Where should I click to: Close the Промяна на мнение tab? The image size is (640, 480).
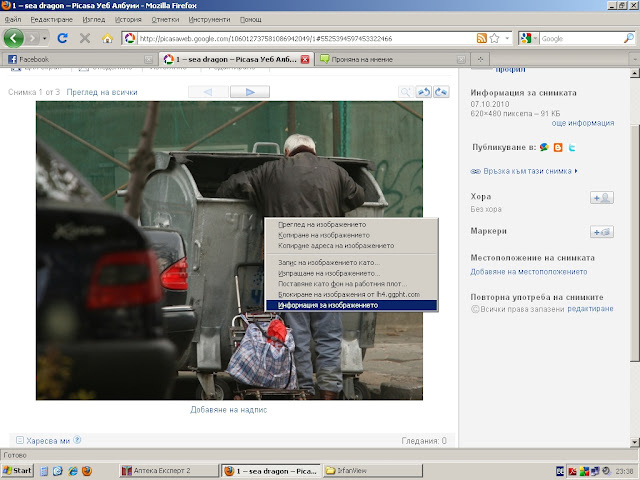point(461,60)
